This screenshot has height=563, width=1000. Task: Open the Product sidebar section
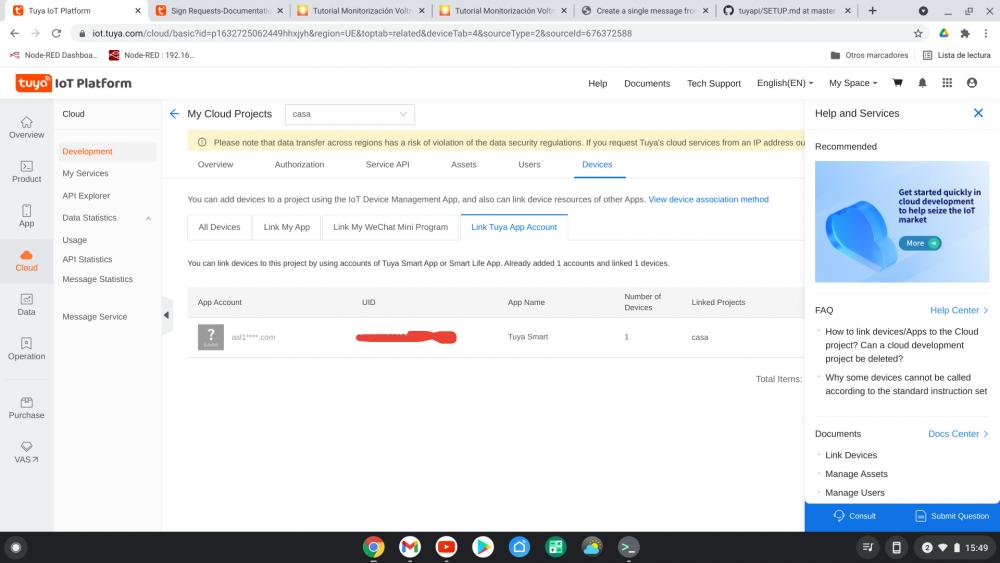26,172
